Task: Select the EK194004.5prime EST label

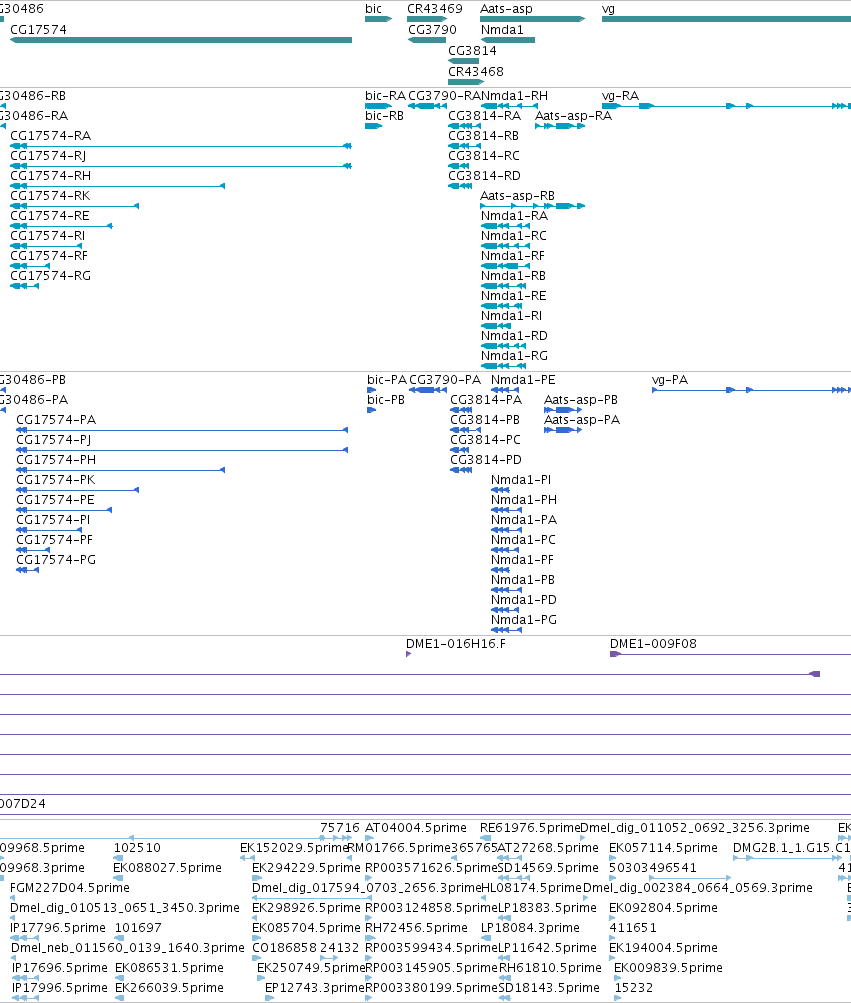Action: click(664, 947)
